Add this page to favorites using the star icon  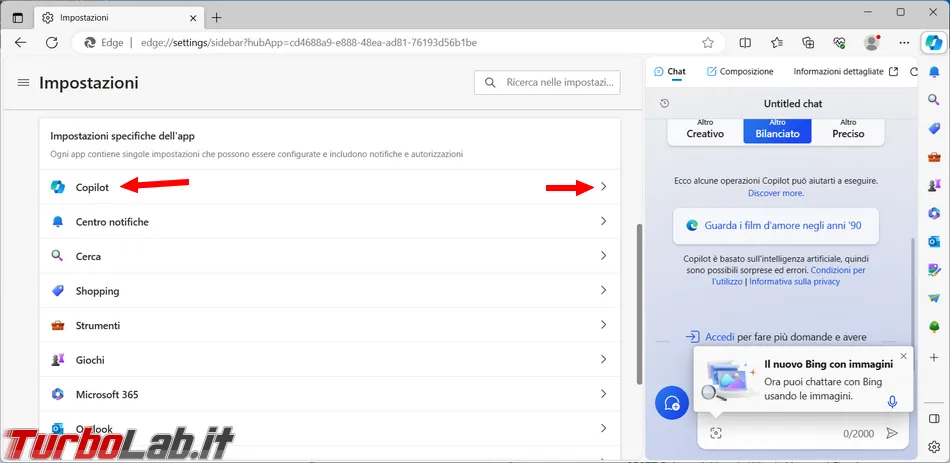click(x=708, y=43)
